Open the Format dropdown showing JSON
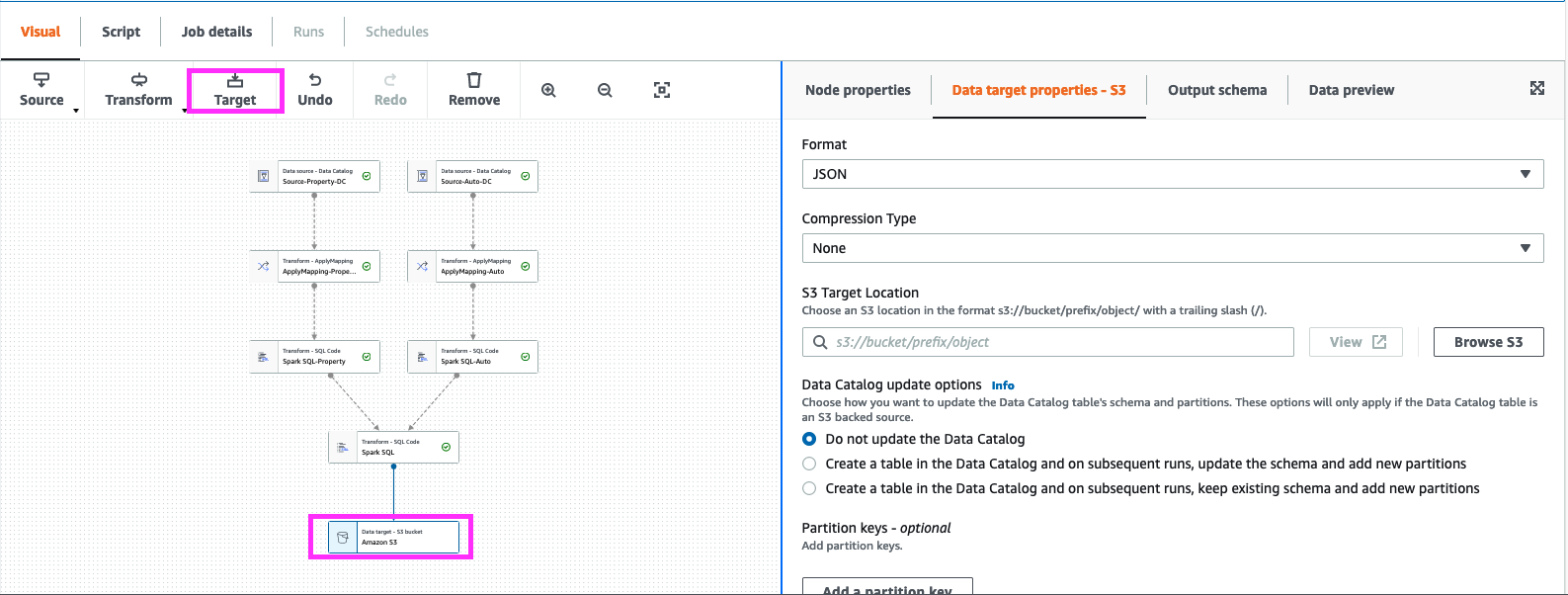1568x595 pixels. pos(1172,174)
